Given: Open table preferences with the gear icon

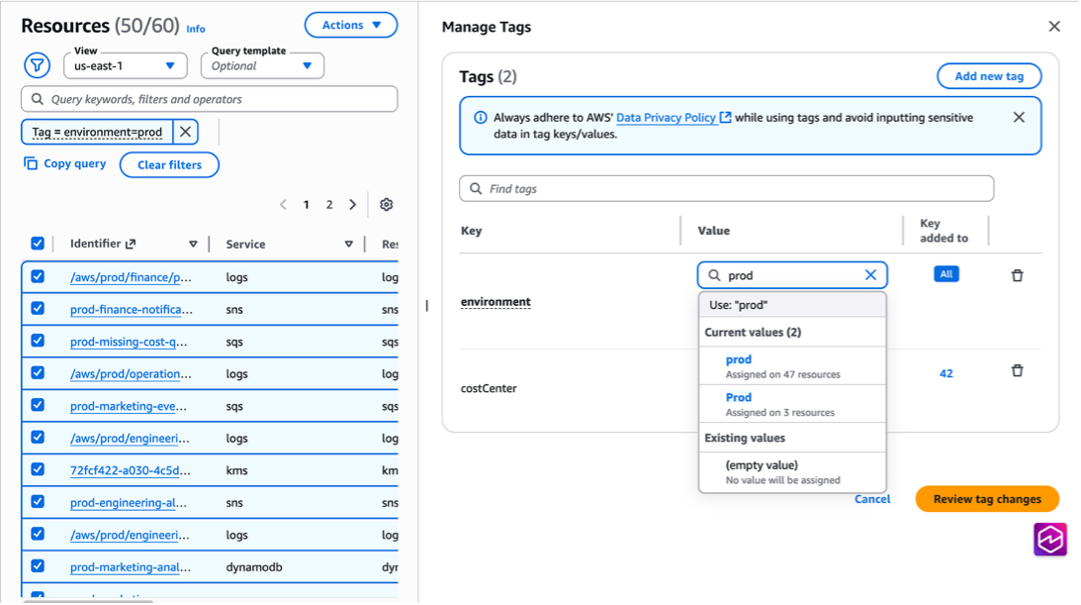Looking at the screenshot, I should (x=386, y=204).
